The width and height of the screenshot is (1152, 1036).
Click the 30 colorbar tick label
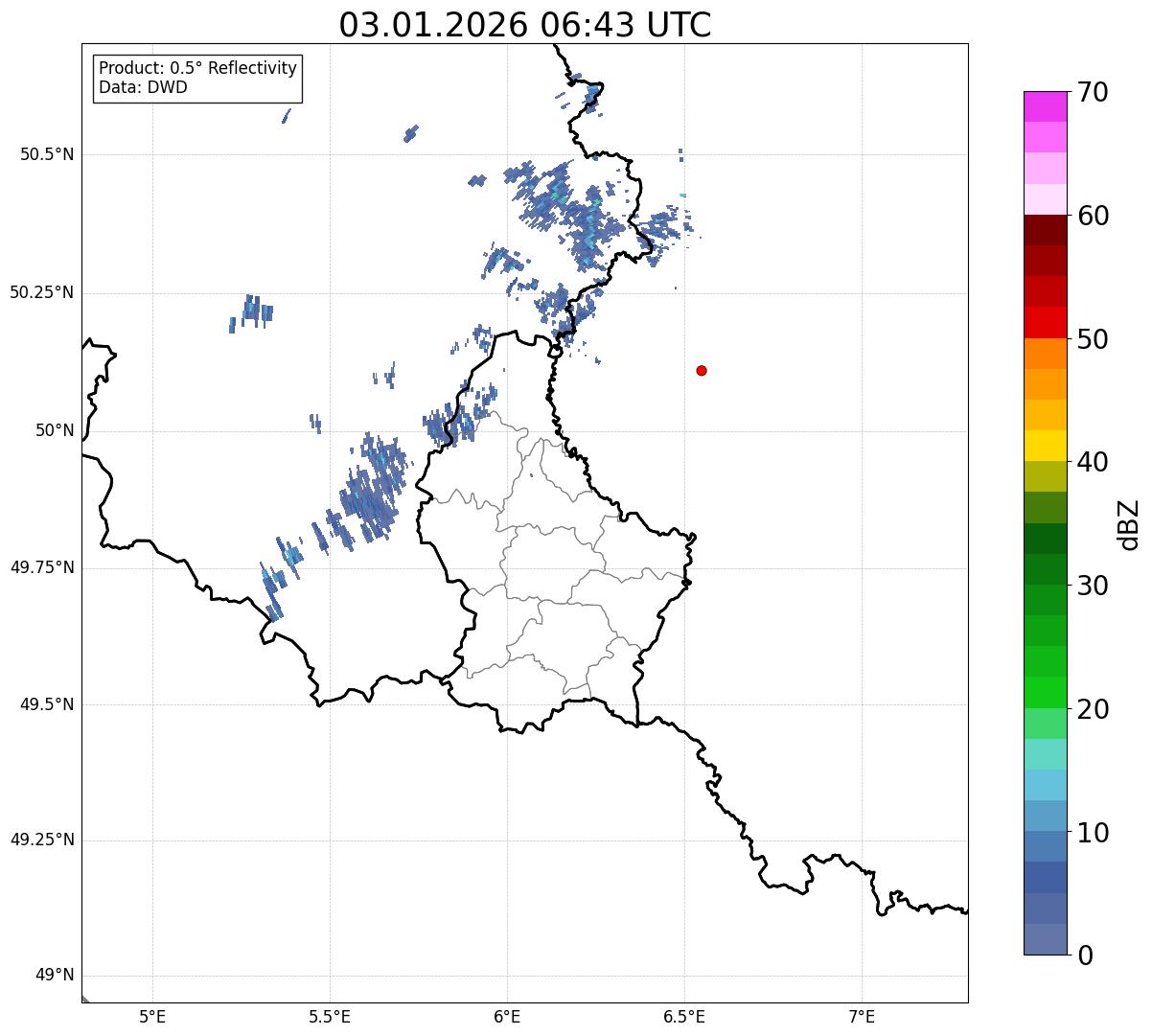[x=1093, y=586]
